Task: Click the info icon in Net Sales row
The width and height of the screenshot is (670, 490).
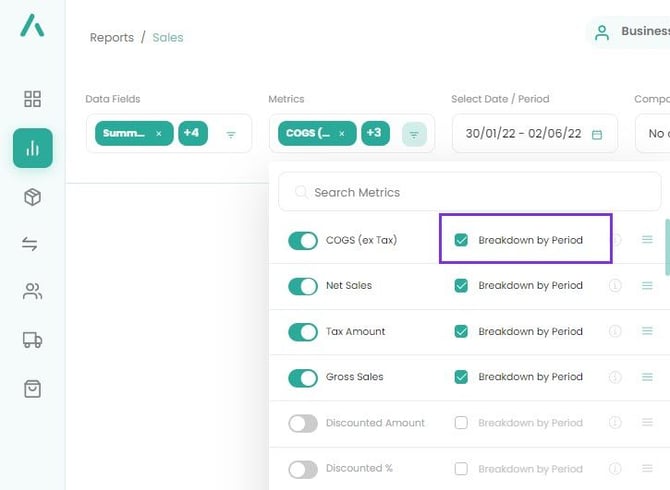Action: pyautogui.click(x=616, y=286)
